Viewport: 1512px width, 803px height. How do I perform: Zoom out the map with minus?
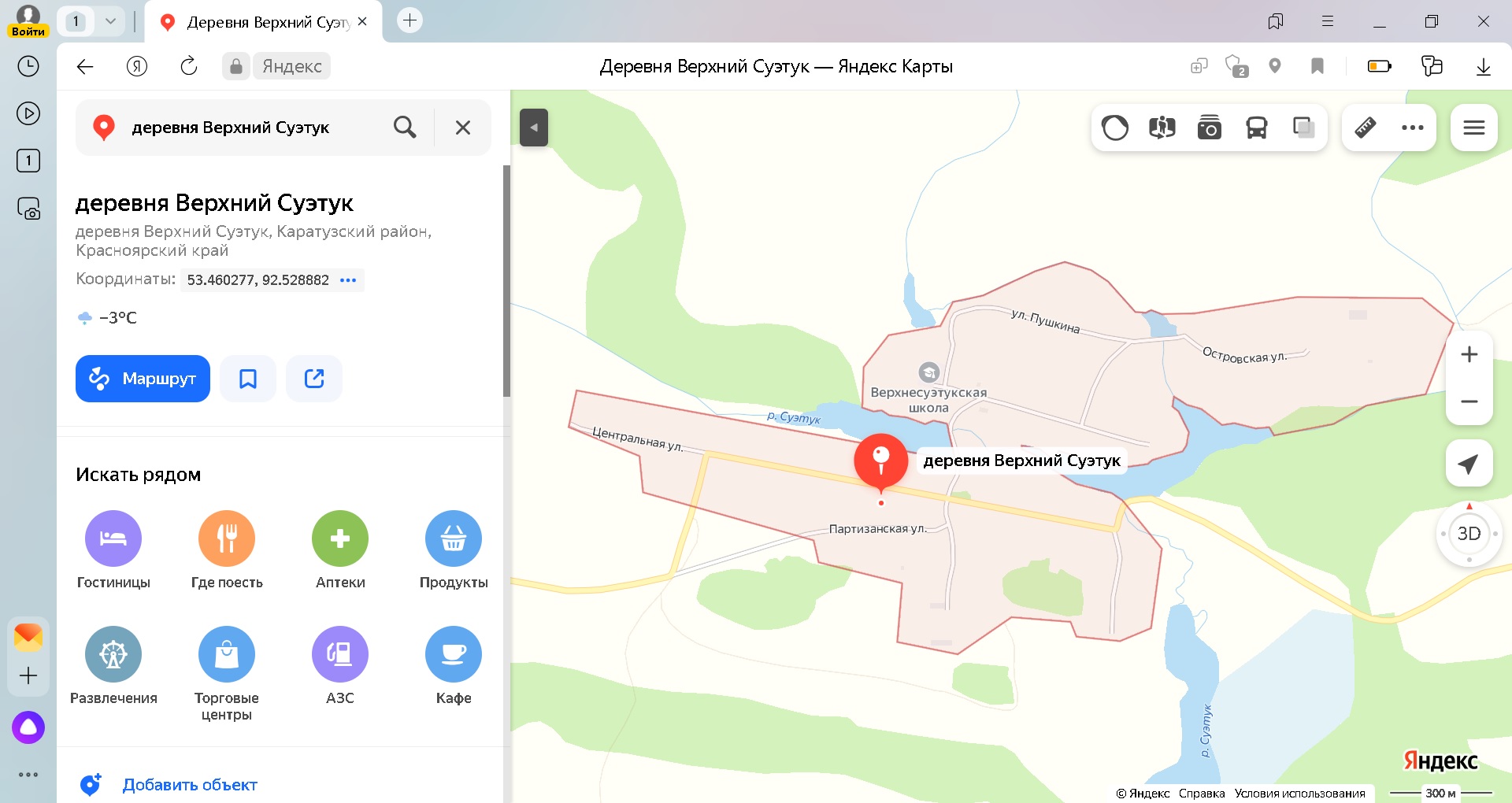pos(1469,401)
